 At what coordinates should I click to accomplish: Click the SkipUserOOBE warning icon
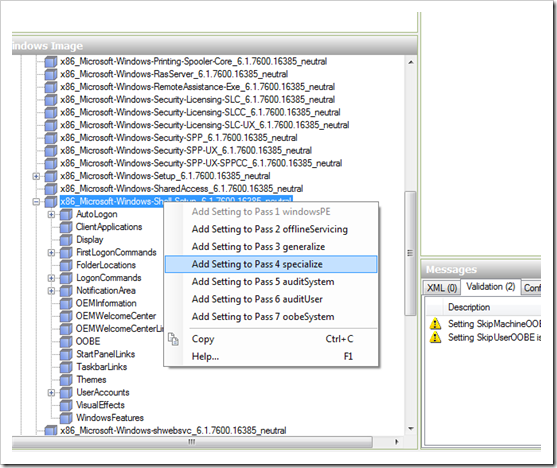436,337
